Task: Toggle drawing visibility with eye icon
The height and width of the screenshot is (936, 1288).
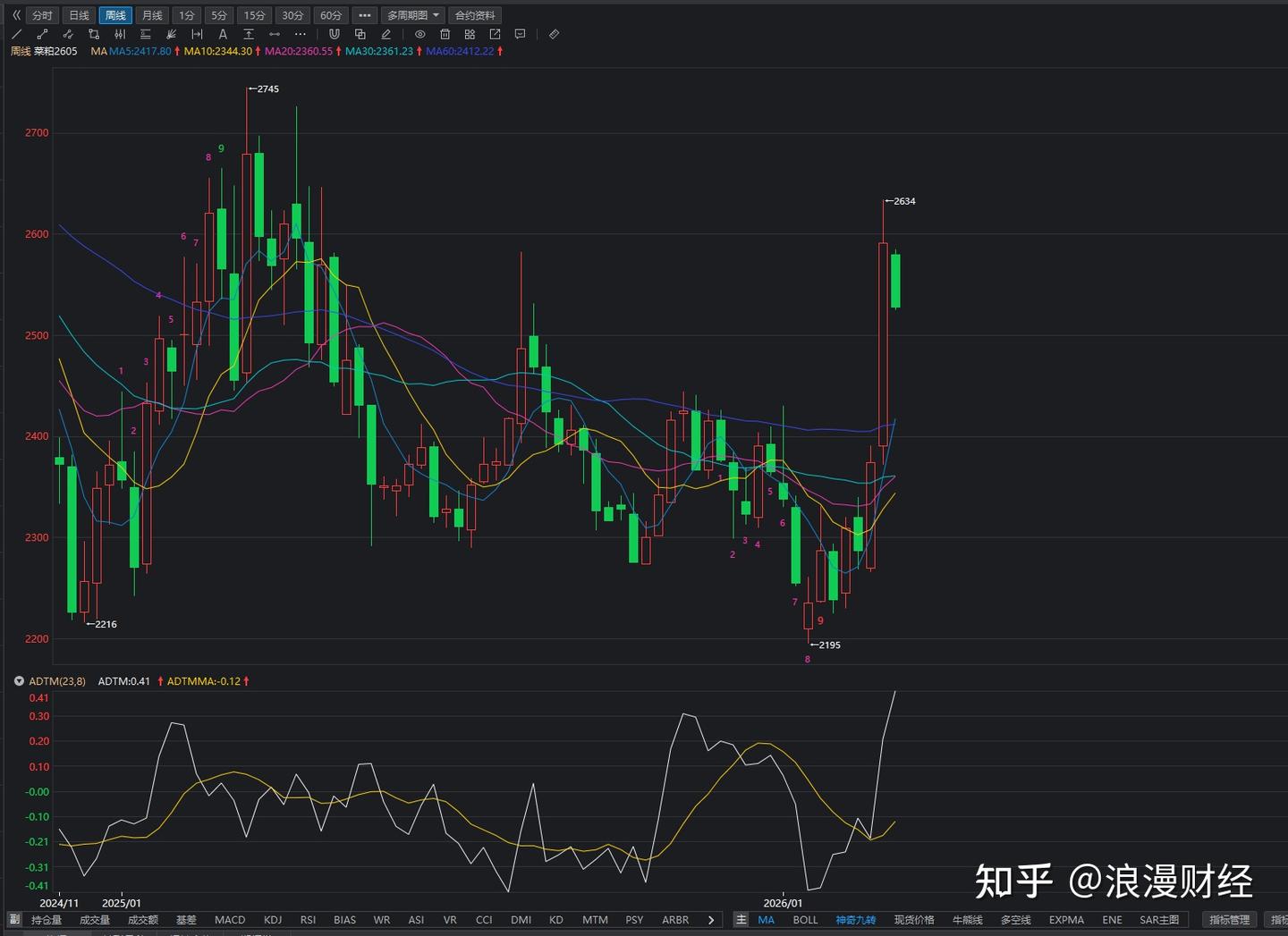Action: point(419,34)
